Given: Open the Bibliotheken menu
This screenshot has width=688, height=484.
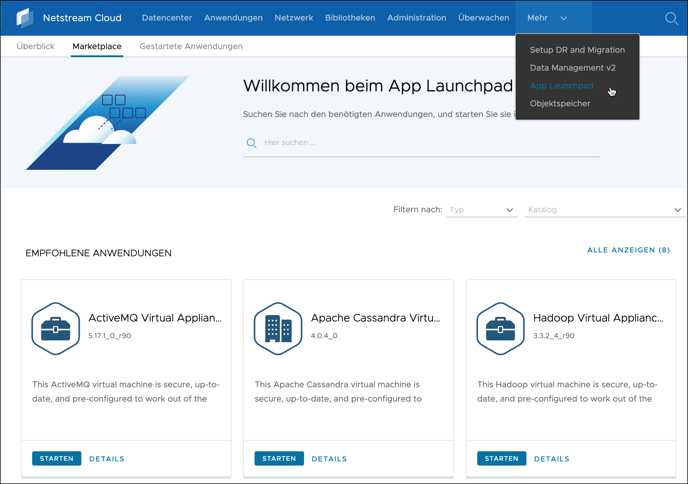Looking at the screenshot, I should click(x=350, y=18).
